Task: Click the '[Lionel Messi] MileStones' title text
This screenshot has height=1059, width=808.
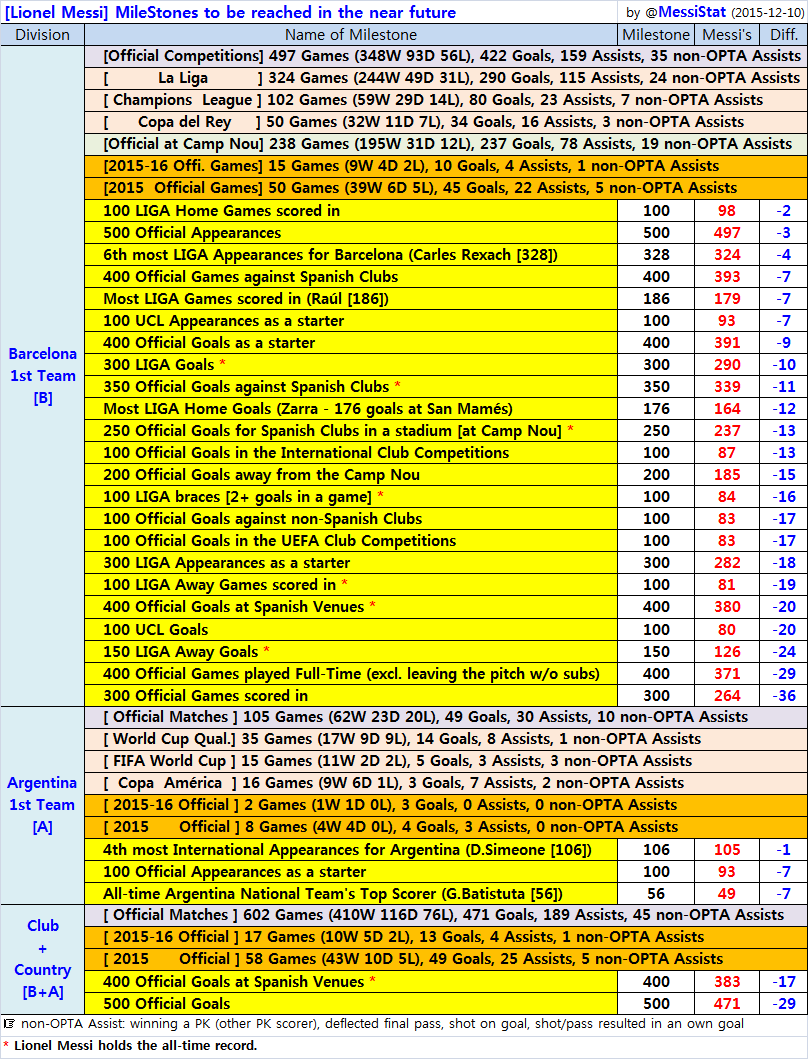Action: 230,12
